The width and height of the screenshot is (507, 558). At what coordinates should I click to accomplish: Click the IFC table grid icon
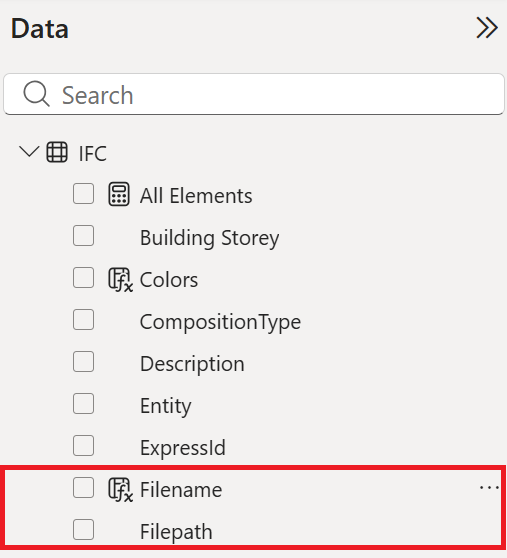tap(57, 152)
